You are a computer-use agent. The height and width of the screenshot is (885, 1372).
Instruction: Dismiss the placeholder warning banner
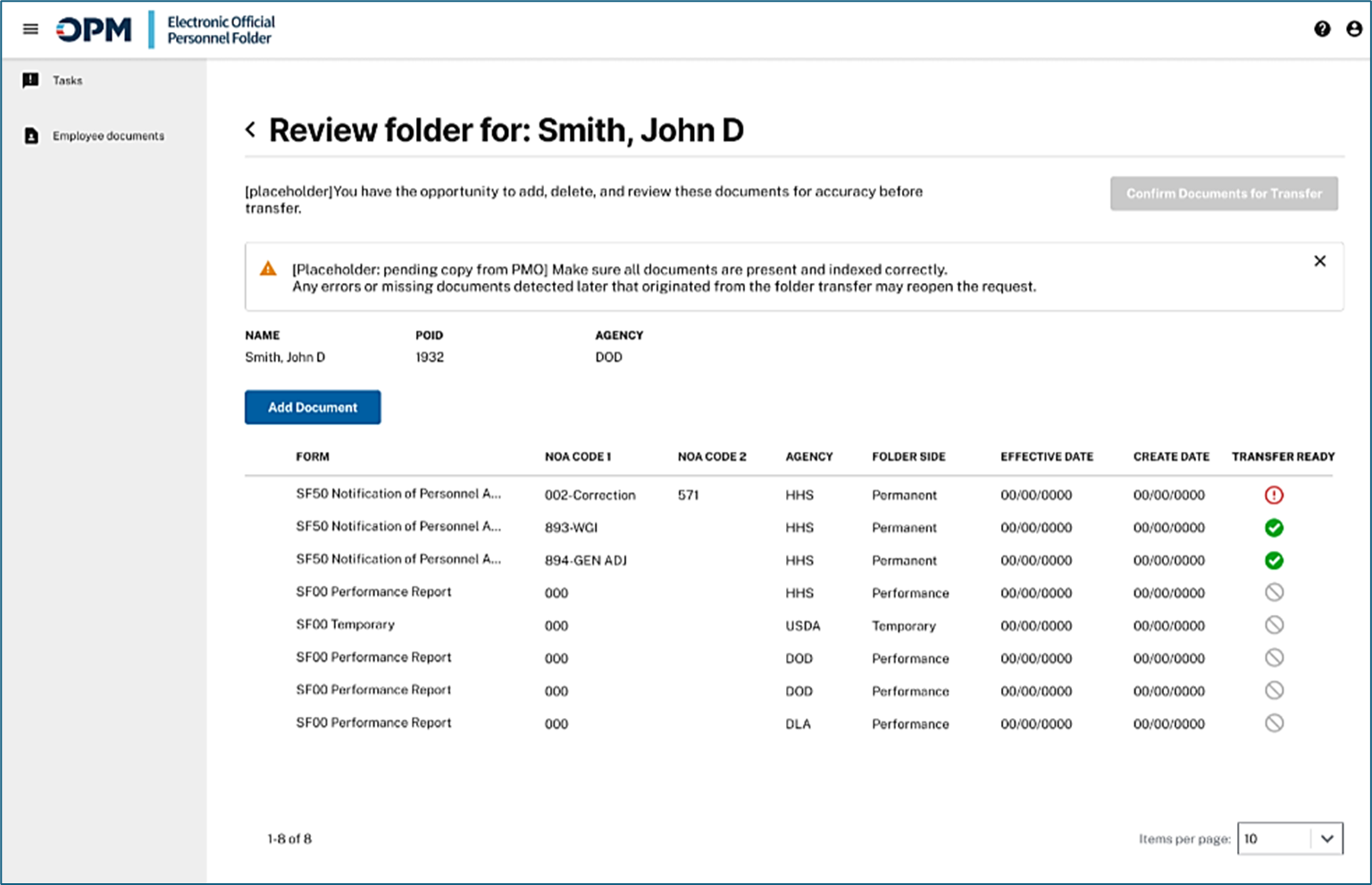[x=1319, y=261]
